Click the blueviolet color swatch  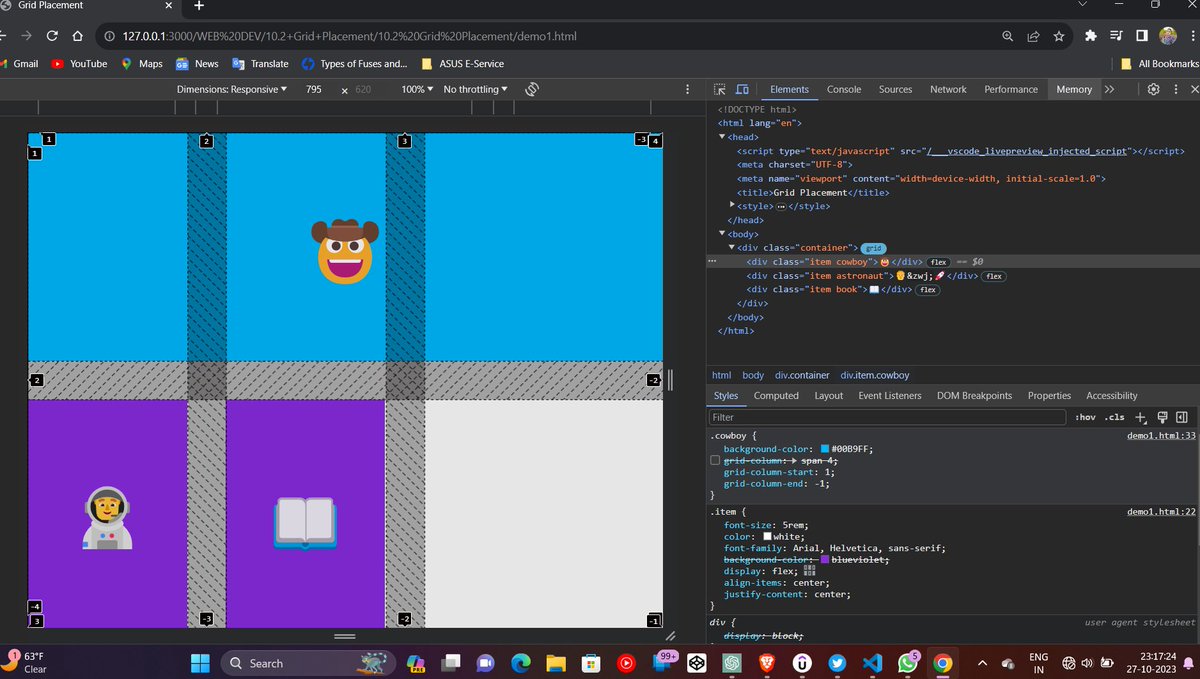[825, 561]
